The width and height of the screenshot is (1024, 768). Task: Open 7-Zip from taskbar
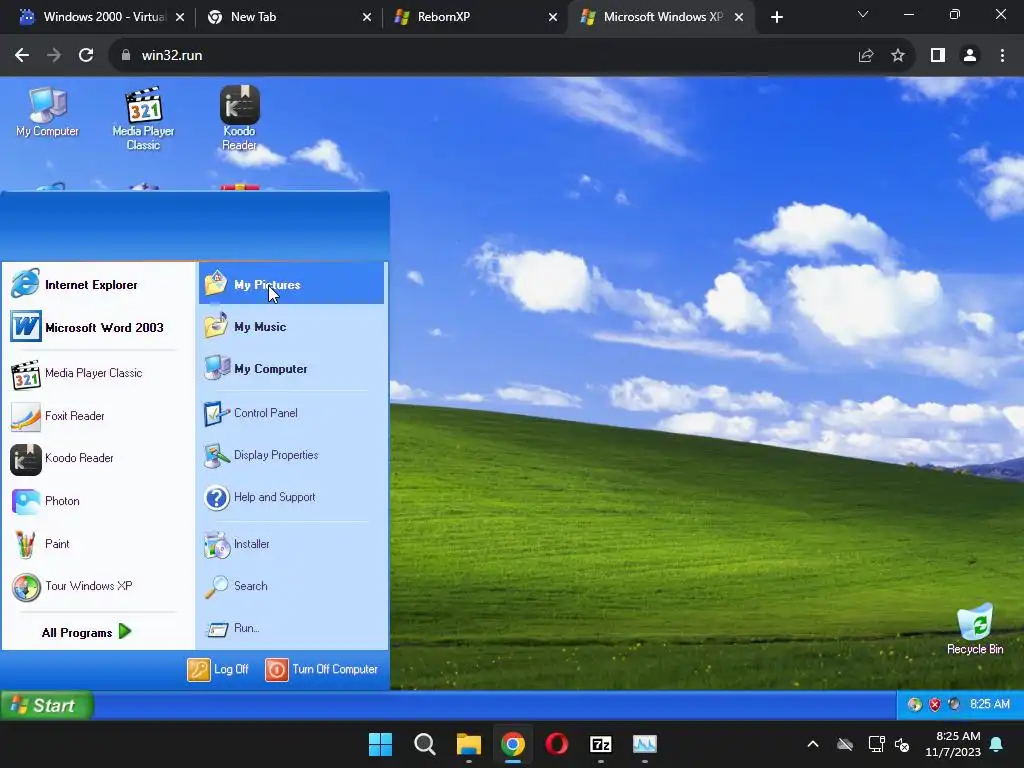point(601,744)
